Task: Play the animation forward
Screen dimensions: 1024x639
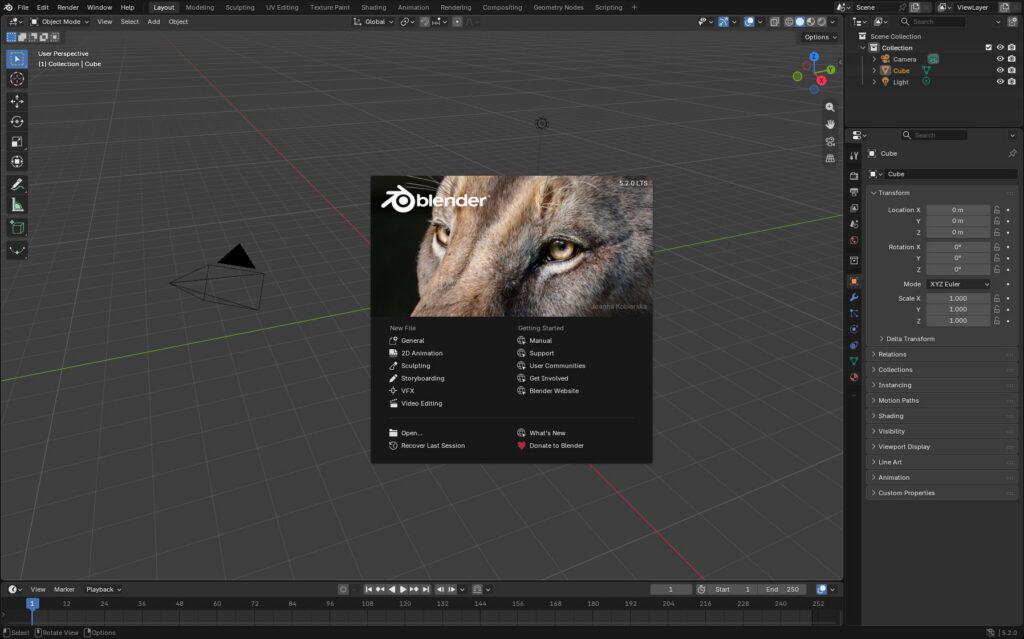Action: coord(403,589)
